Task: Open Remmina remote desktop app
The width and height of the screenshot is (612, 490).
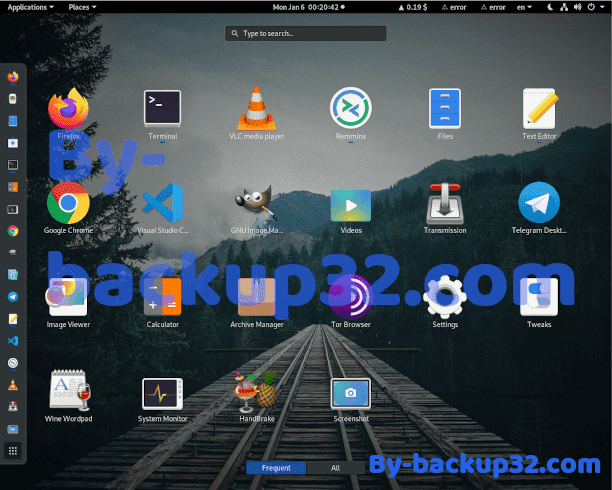Action: pos(350,108)
